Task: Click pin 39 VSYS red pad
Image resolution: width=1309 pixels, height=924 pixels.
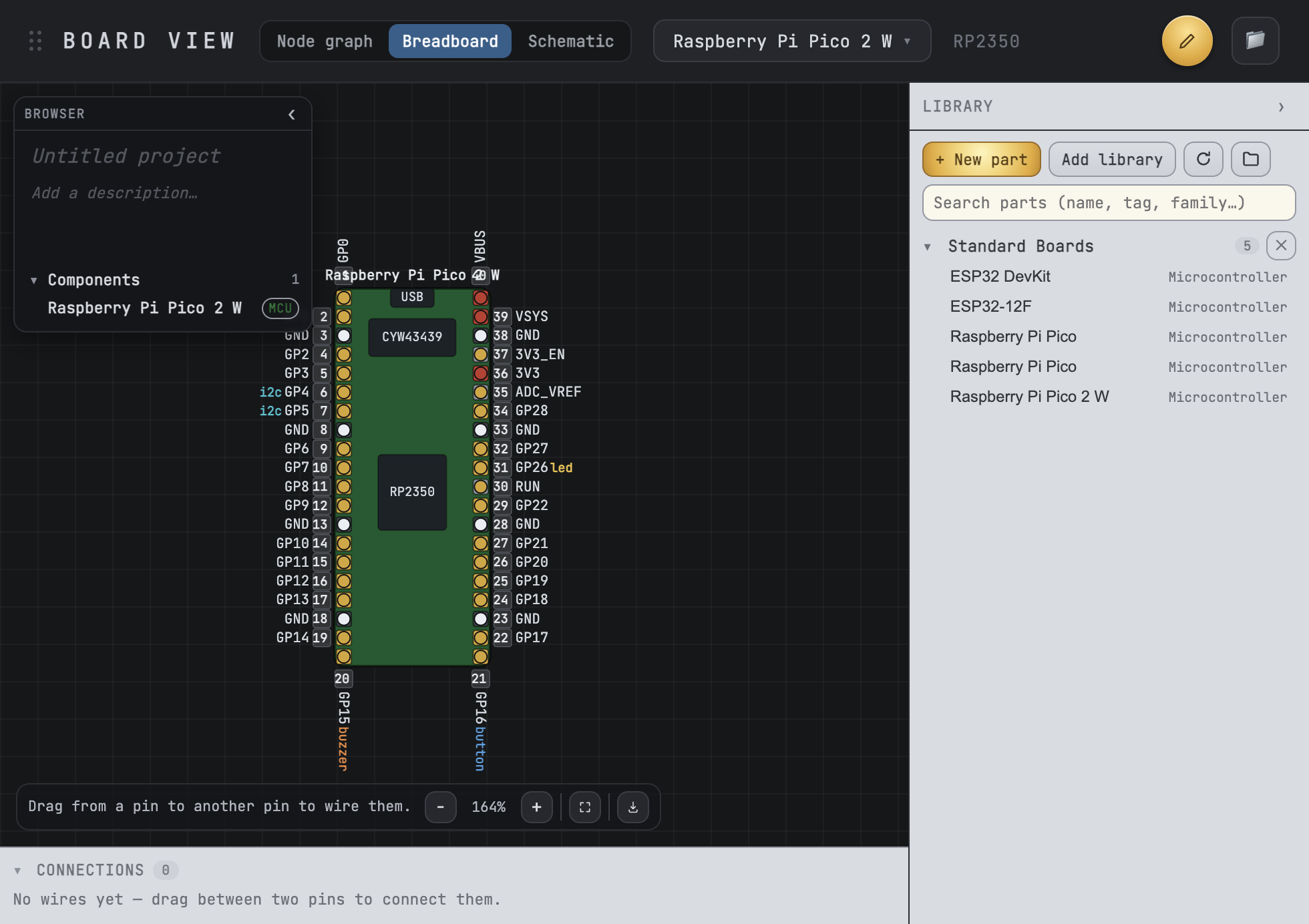Action: 480,316
